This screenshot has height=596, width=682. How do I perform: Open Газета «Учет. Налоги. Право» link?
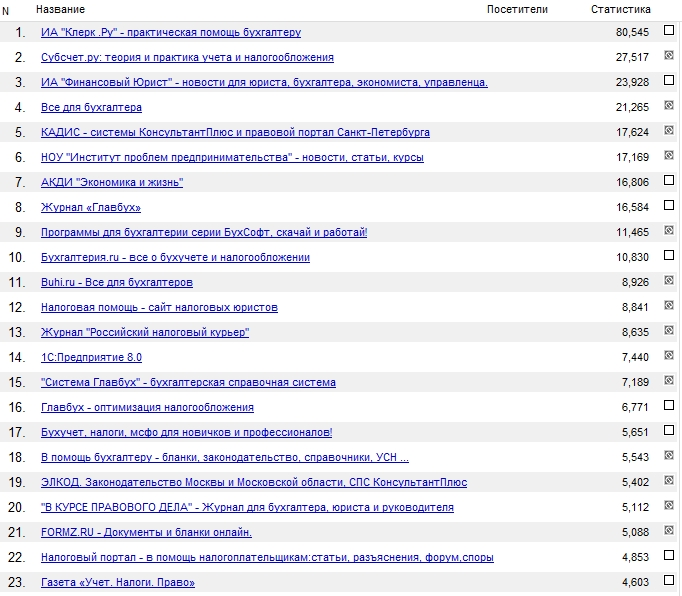(118, 583)
